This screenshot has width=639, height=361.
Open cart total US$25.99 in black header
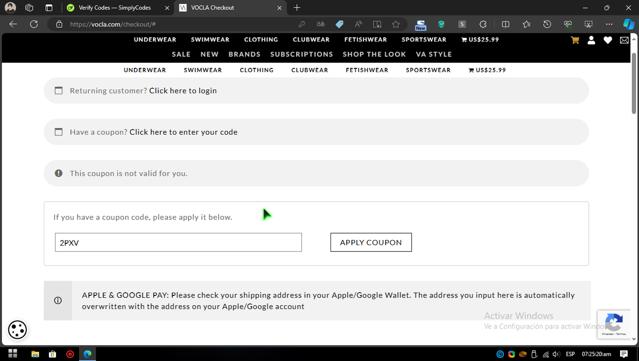point(480,40)
